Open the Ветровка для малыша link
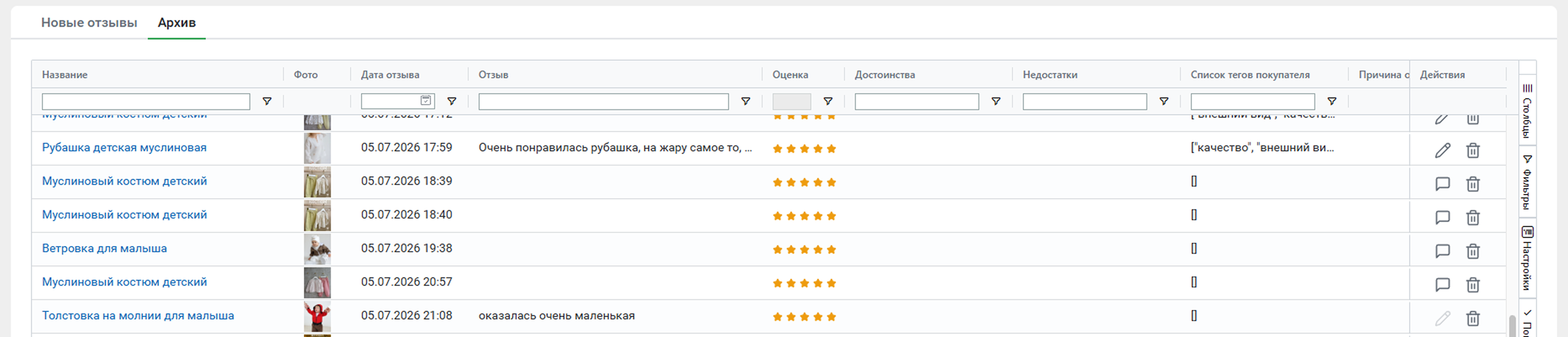 pyautogui.click(x=104, y=248)
